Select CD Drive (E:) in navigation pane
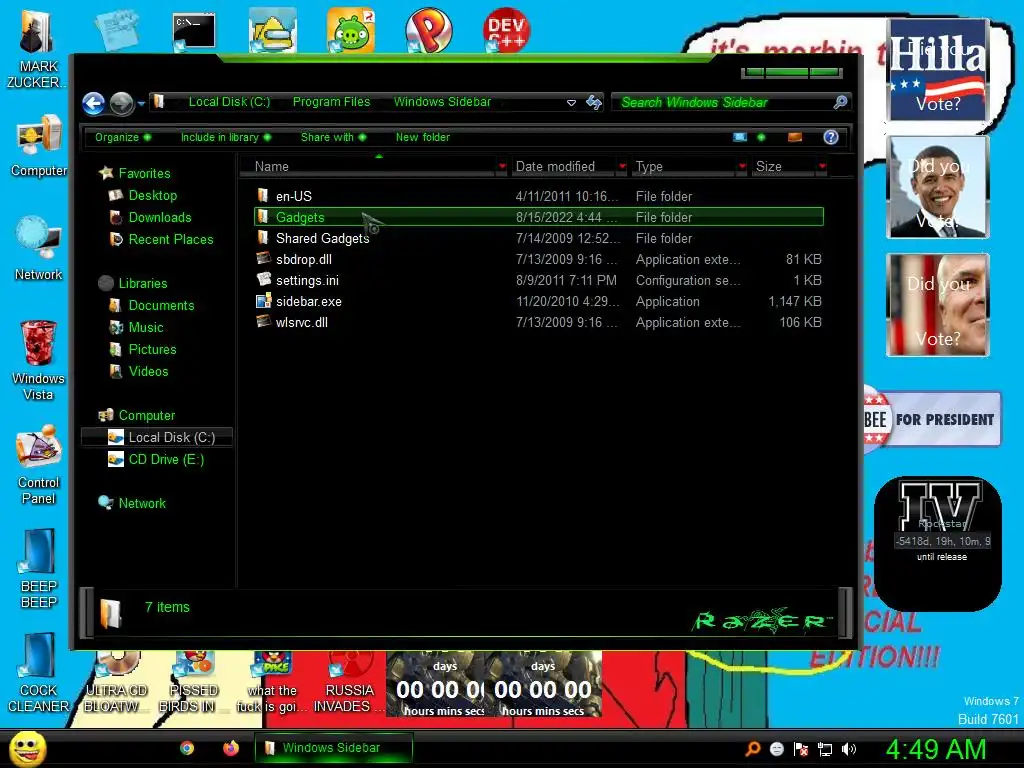The height and width of the screenshot is (768, 1024). pos(166,460)
